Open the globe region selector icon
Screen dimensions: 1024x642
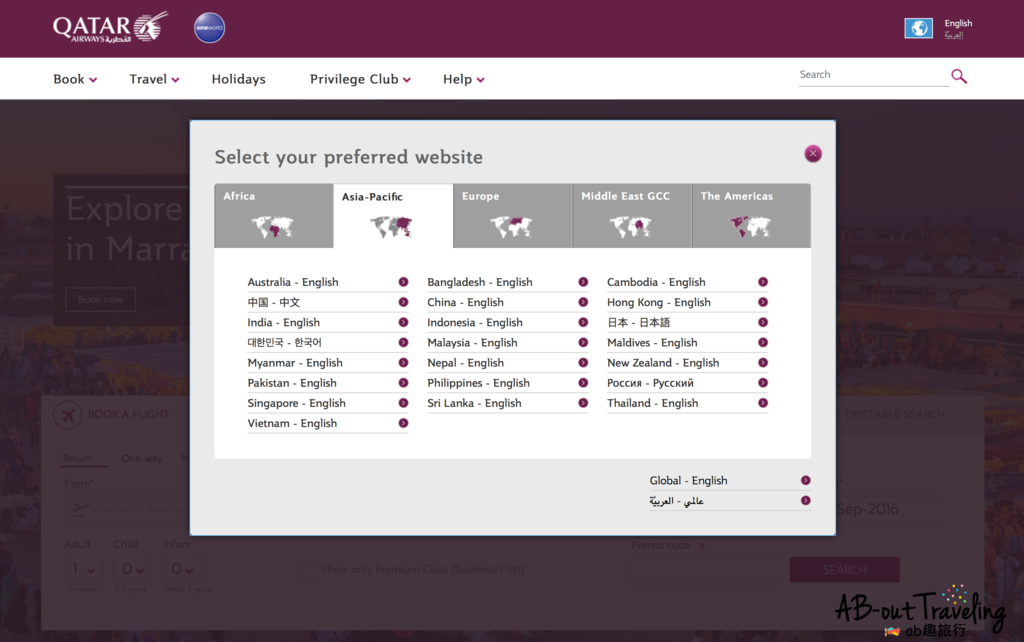(918, 28)
